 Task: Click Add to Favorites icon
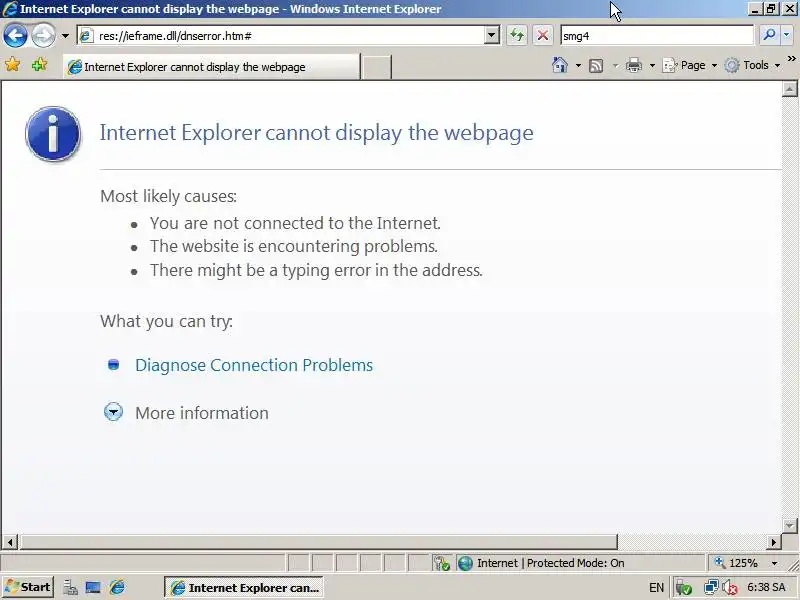pyautogui.click(x=39, y=65)
